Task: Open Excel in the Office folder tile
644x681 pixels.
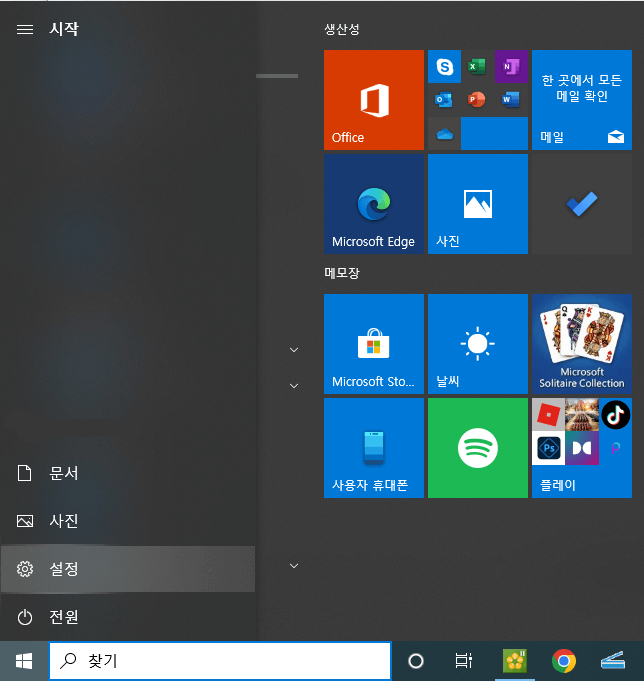Action: 477,66
